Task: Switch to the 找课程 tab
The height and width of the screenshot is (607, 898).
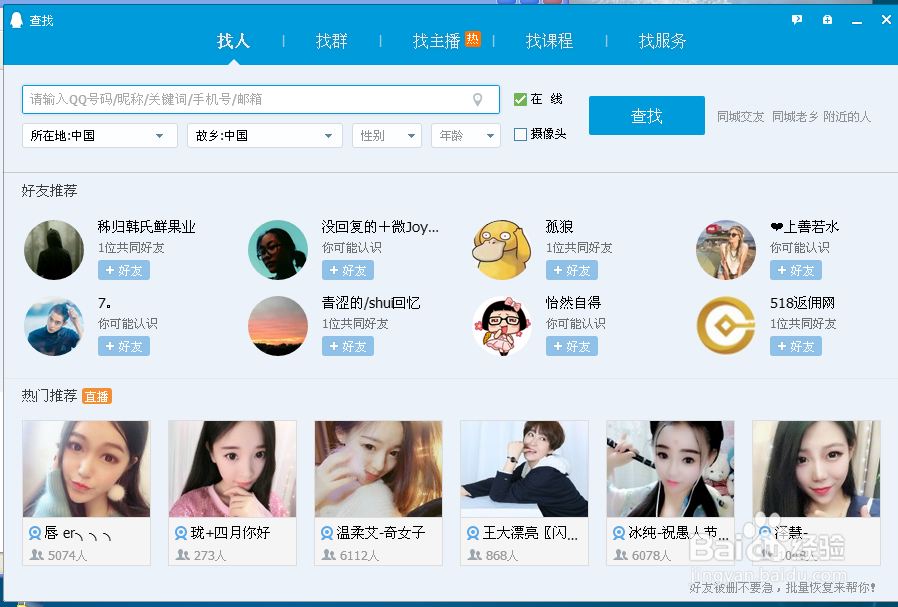Action: point(549,41)
